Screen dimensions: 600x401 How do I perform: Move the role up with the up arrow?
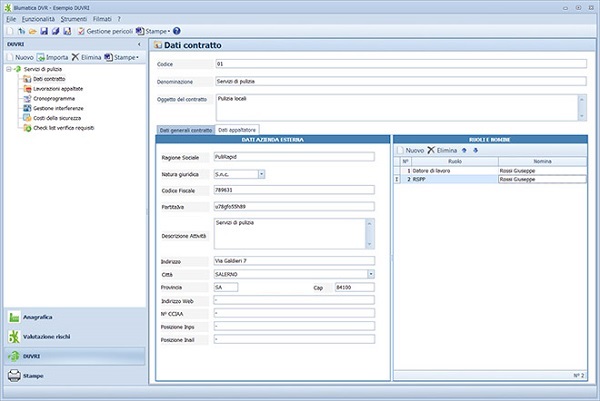coord(464,149)
